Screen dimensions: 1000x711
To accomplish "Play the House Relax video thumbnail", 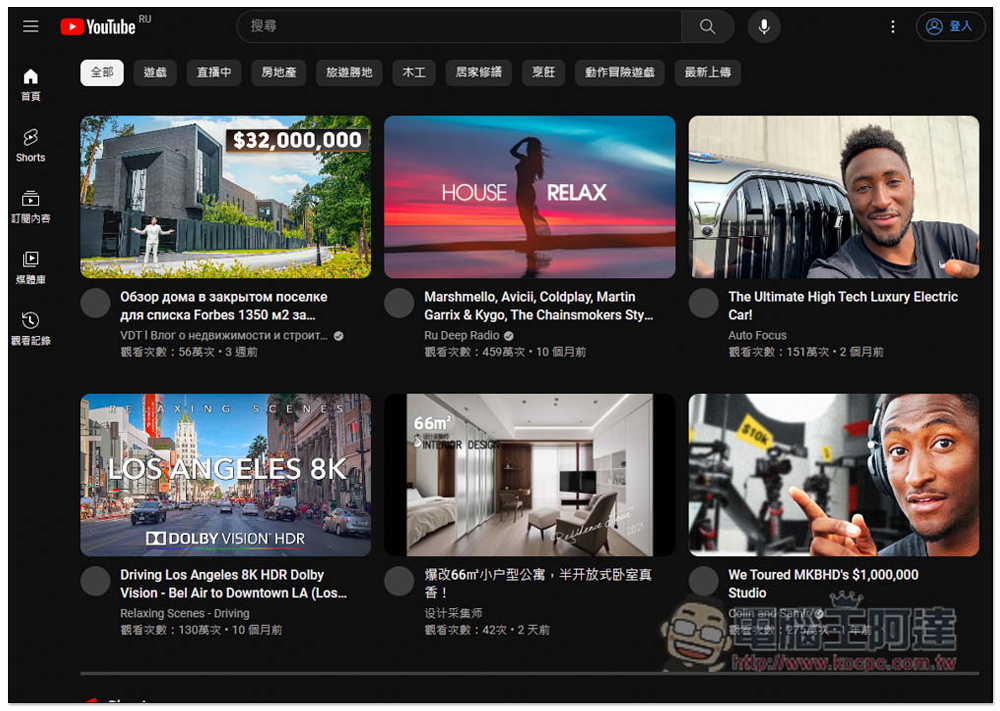I will tap(529, 197).
